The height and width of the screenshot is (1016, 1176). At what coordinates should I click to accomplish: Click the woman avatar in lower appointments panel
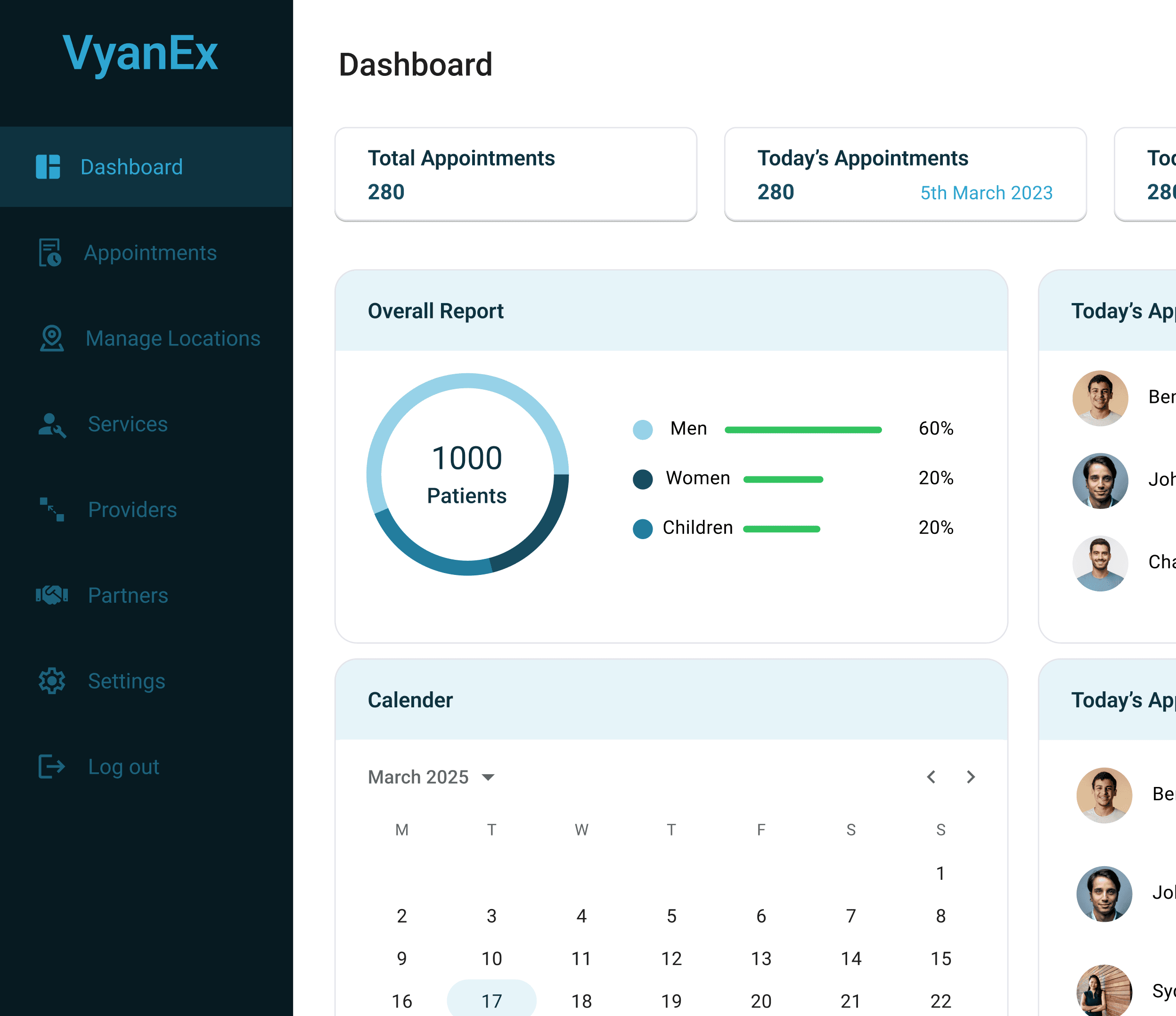pyautogui.click(x=1104, y=991)
